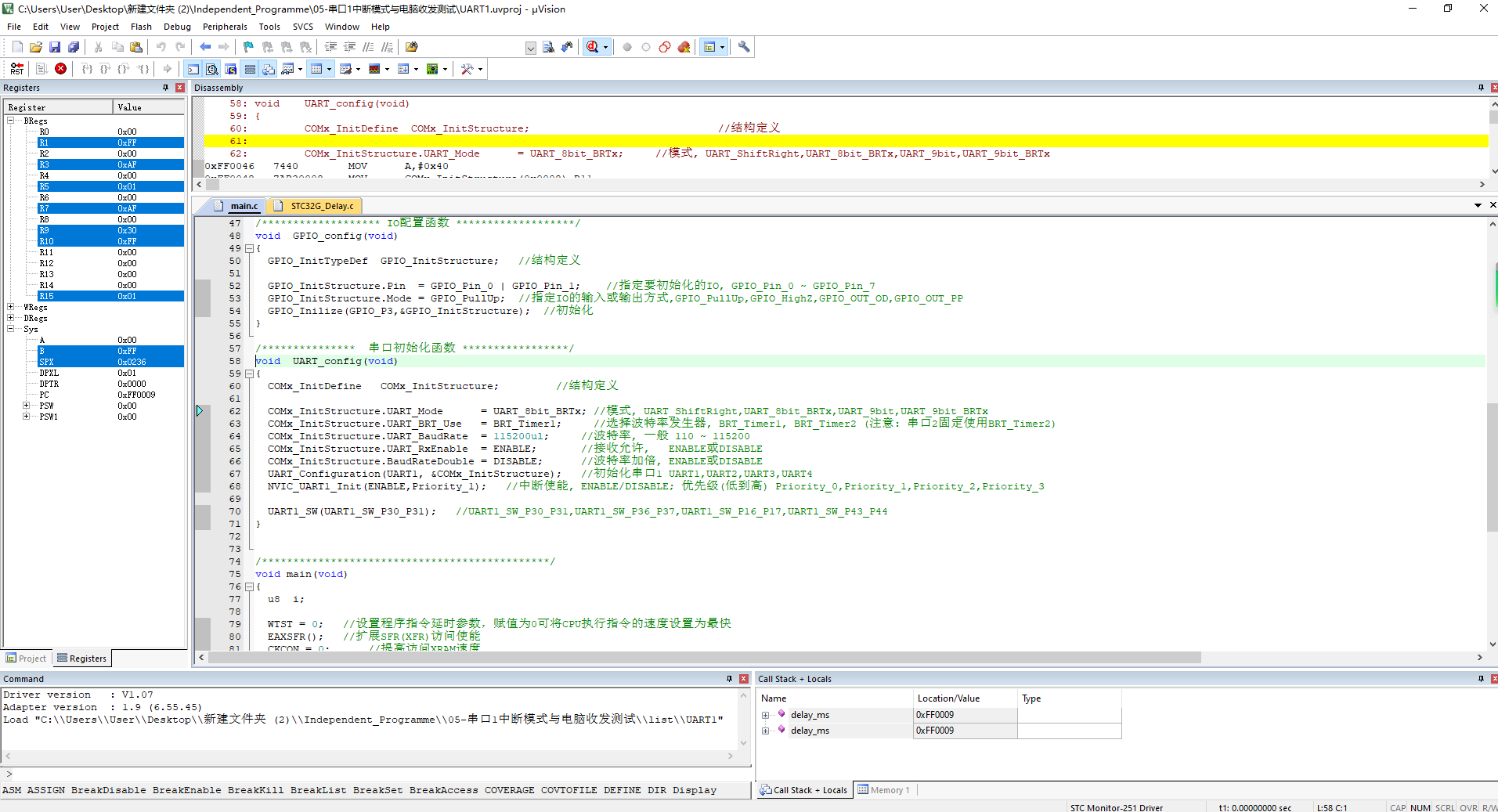
Task: Kill all breakpoints
Action: [x=684, y=47]
